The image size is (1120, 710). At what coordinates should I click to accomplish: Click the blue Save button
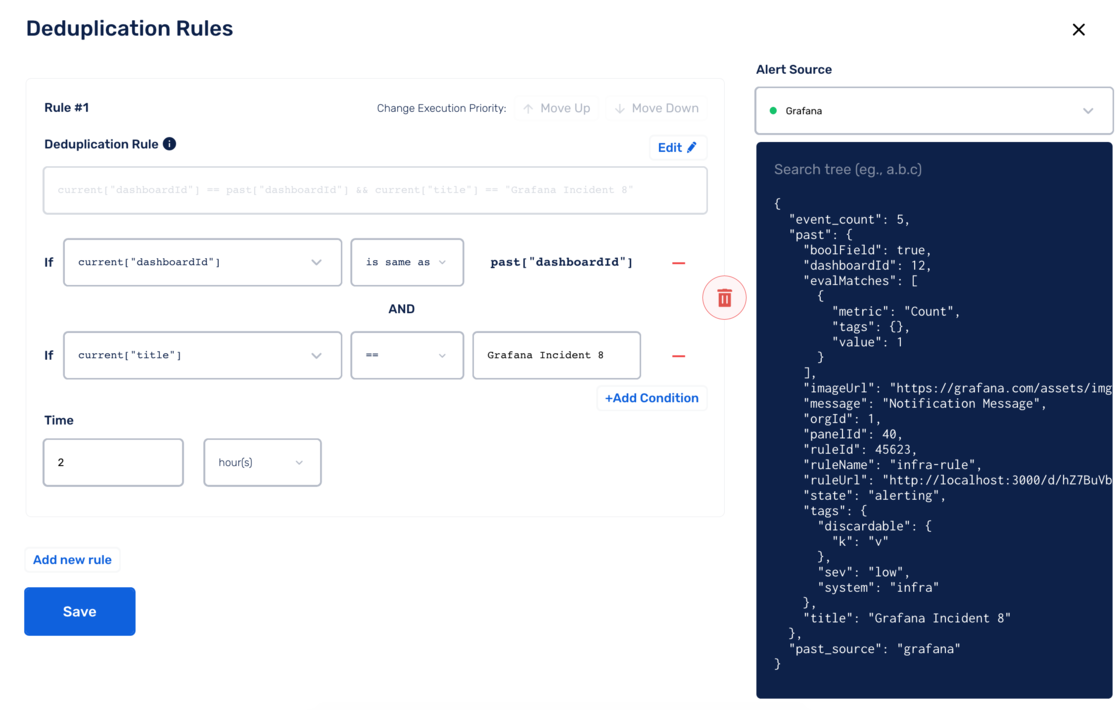click(79, 611)
